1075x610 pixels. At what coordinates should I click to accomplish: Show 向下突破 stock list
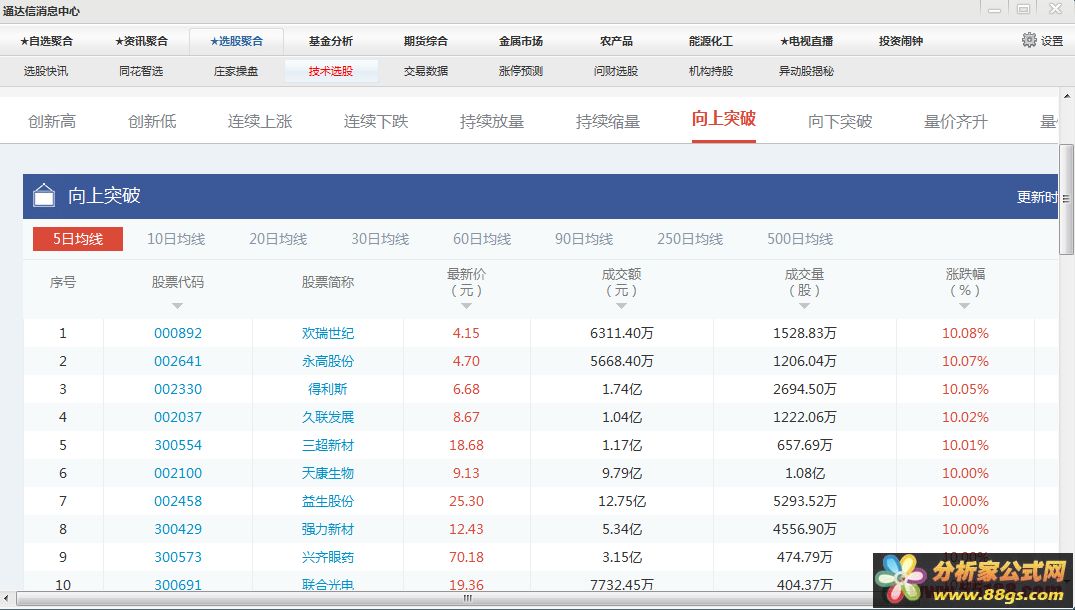(840, 122)
